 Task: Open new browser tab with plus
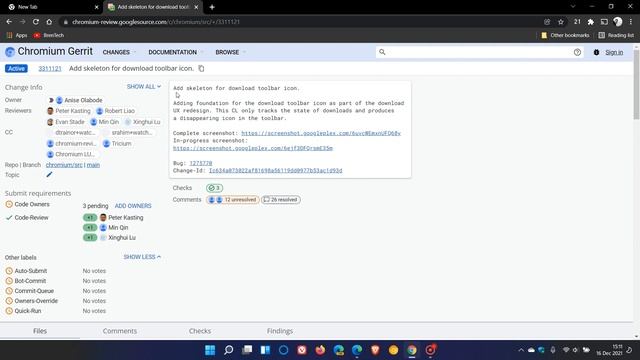pyautogui.click(x=212, y=7)
